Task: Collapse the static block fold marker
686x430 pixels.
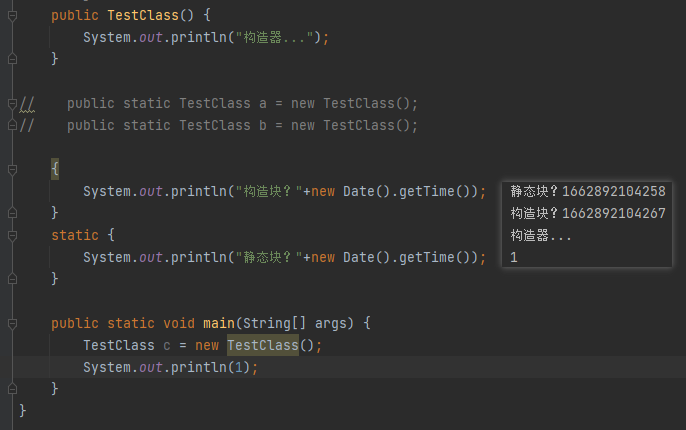Action: point(12,235)
